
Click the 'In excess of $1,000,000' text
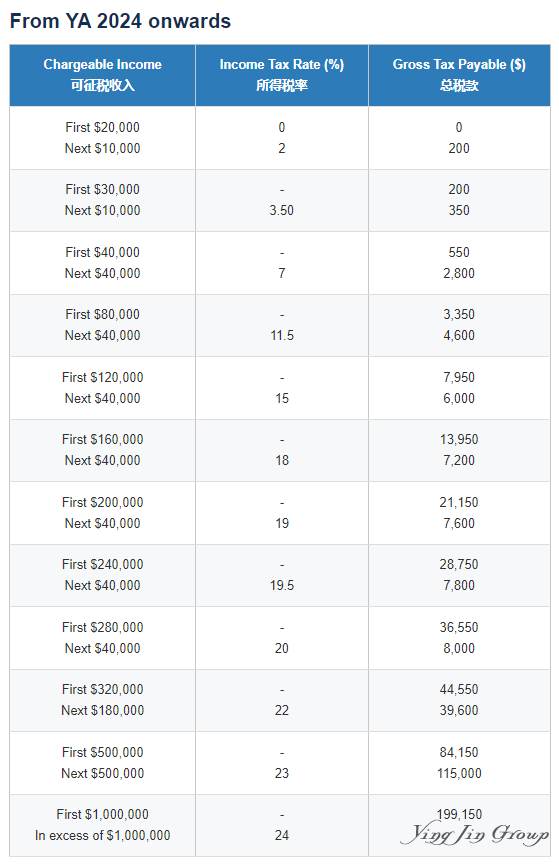click(x=103, y=836)
